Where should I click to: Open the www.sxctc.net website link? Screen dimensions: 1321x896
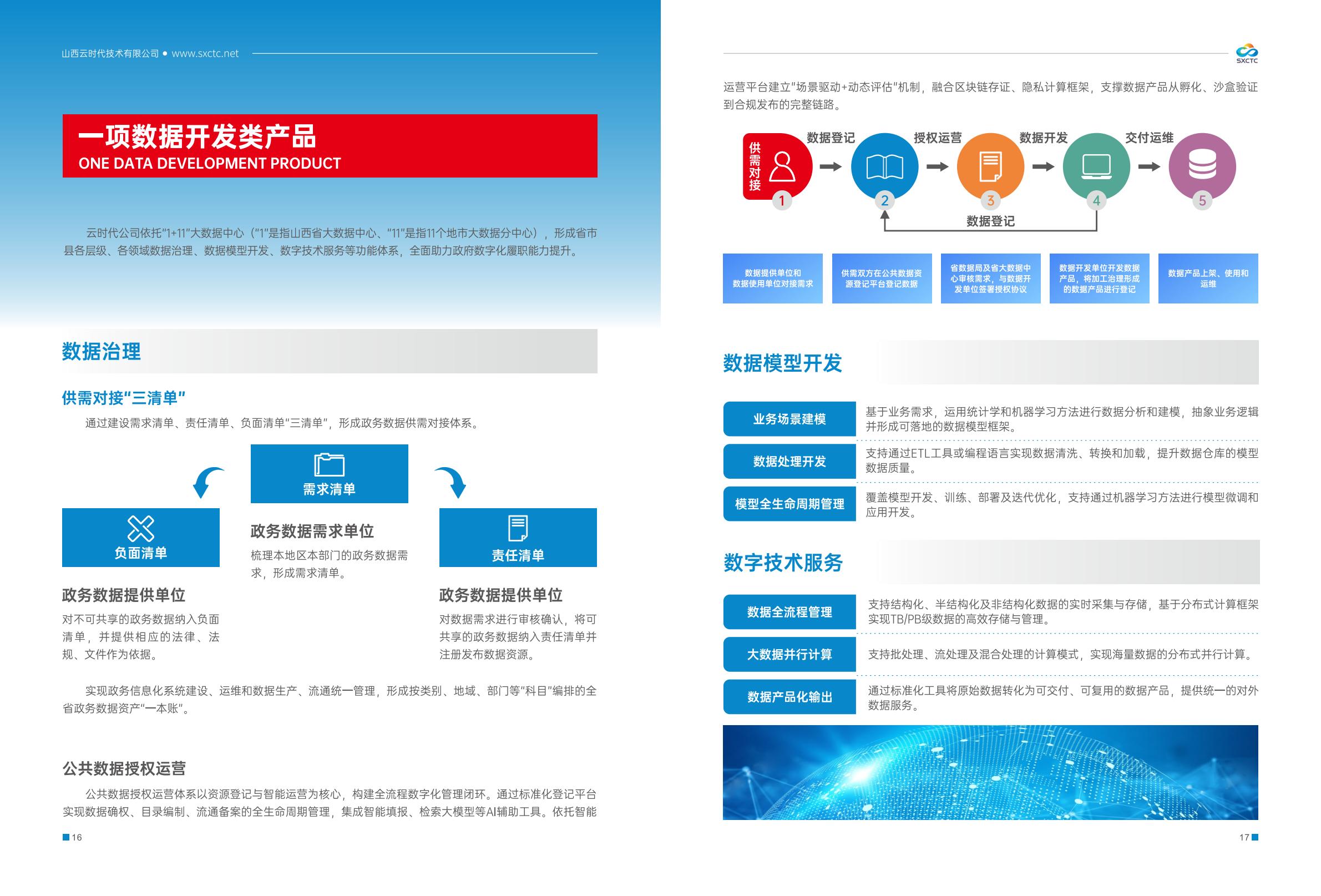pyautogui.click(x=205, y=53)
